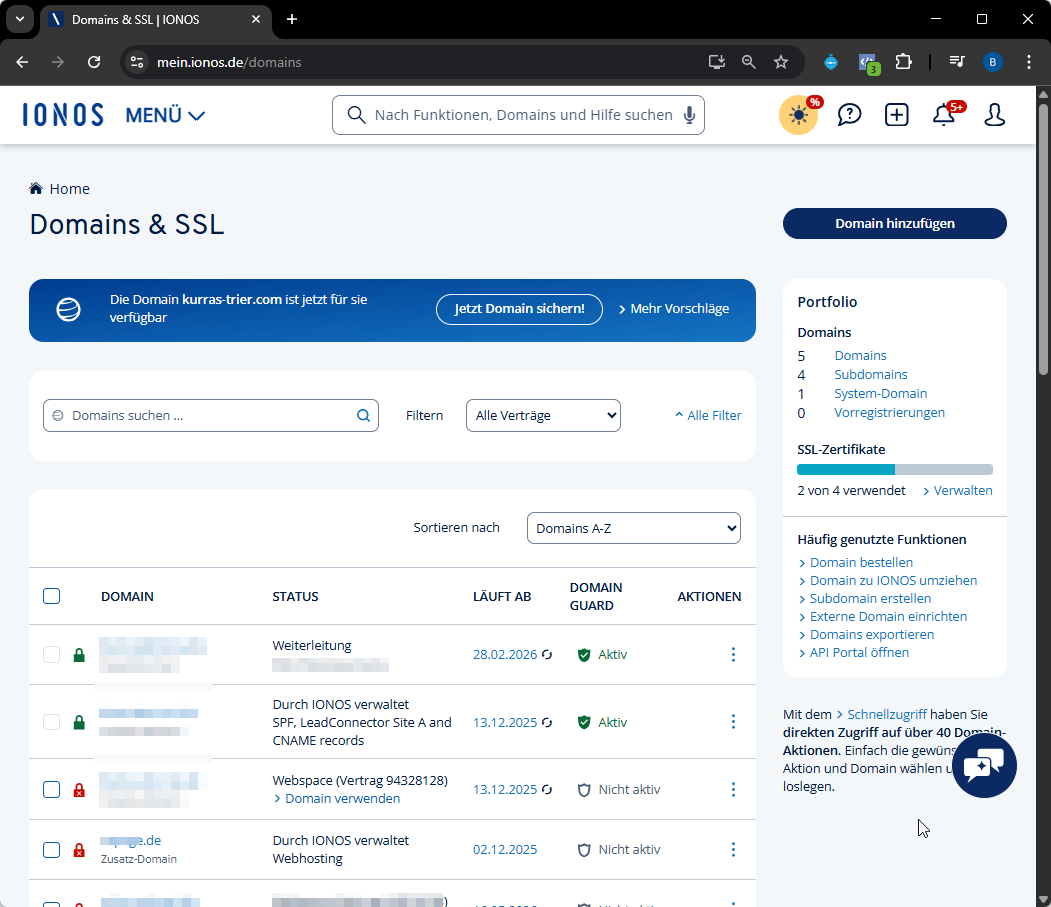Open Mehr Vorschläge link
This screenshot has height=907, width=1051.
pos(674,309)
